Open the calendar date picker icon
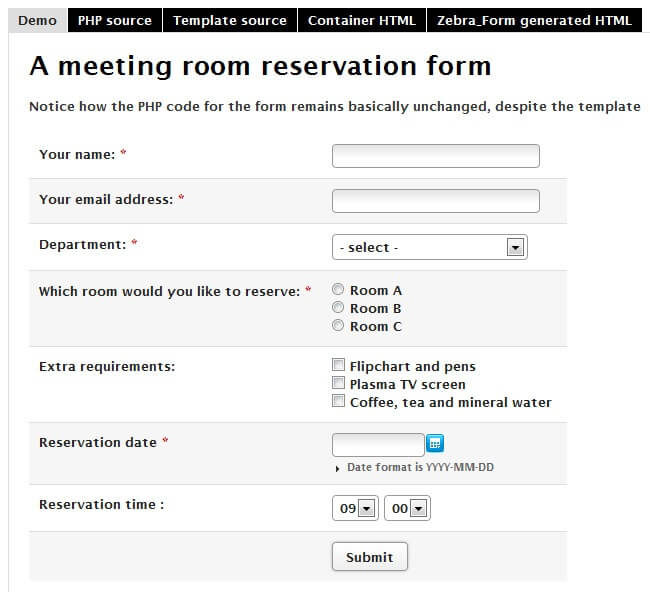This screenshot has height=592, width=650. pos(435,443)
